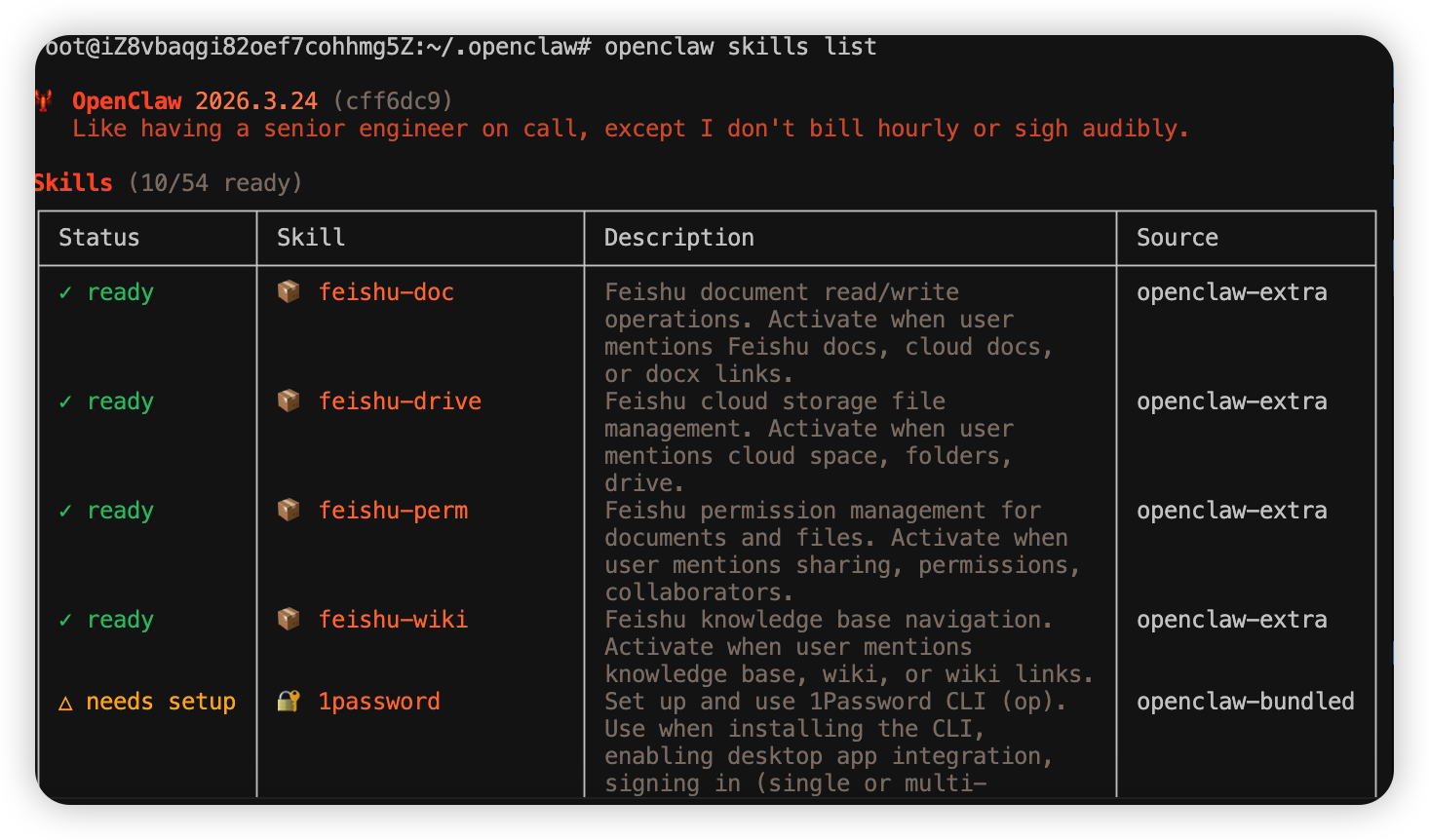The height and width of the screenshot is (840, 1429).
Task: Click the lock icon beside 1password
Action: pyautogui.click(x=289, y=701)
